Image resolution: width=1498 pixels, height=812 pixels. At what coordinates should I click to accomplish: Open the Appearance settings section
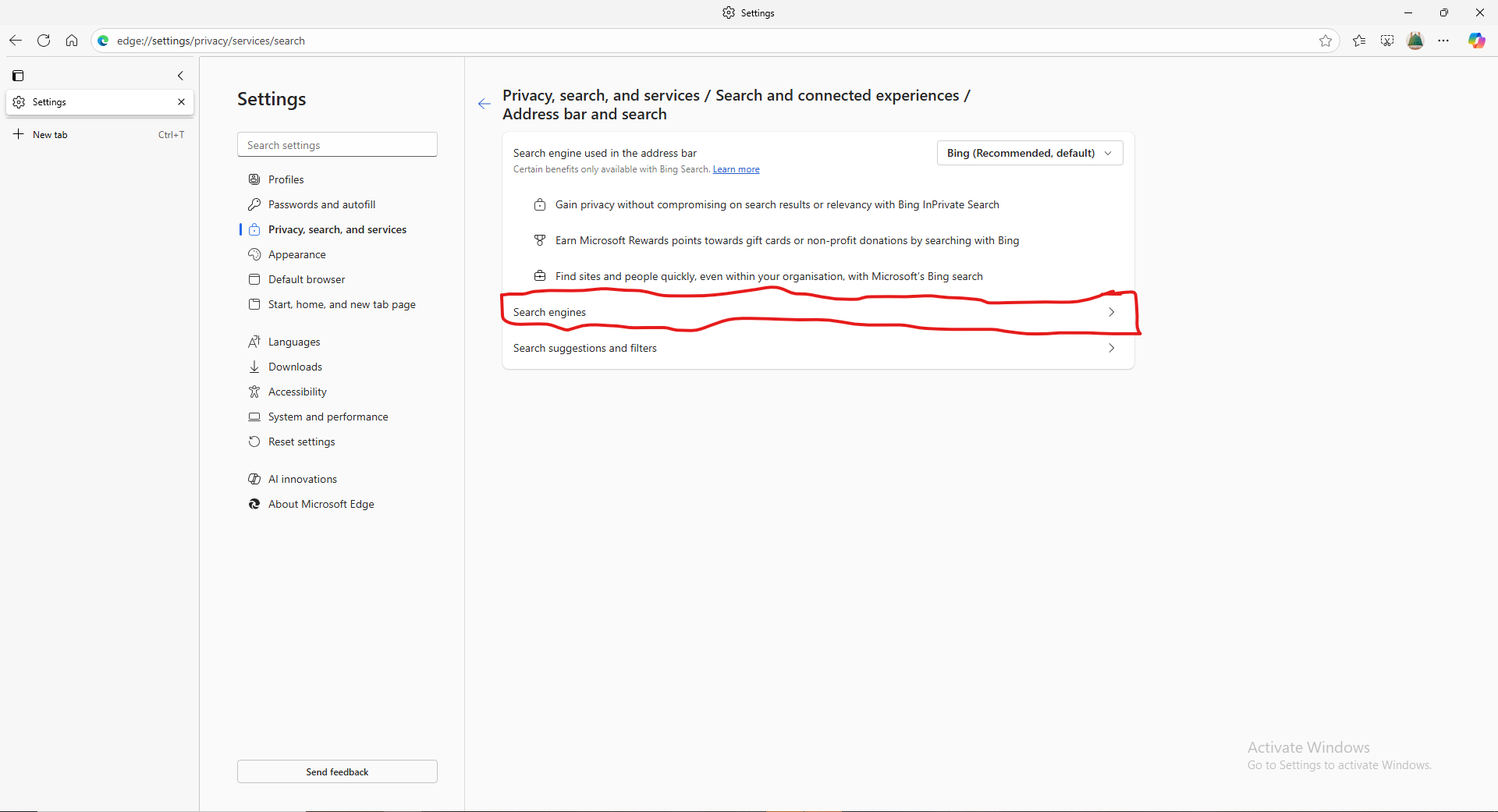pos(296,254)
